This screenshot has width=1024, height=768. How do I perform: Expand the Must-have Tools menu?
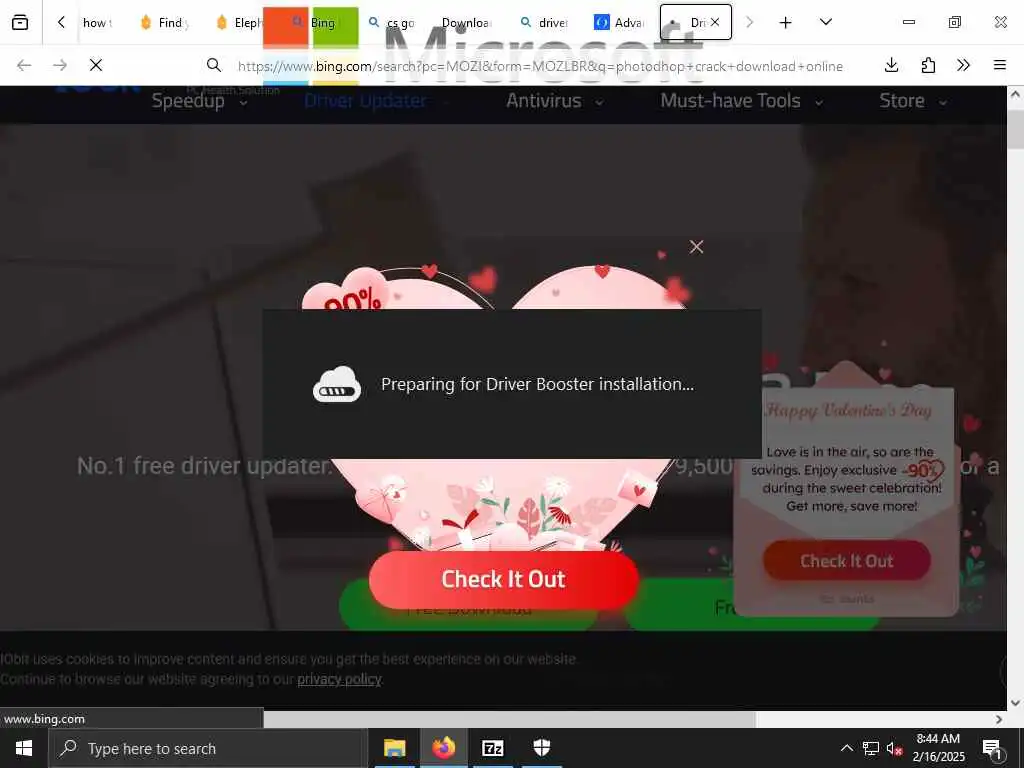(741, 101)
